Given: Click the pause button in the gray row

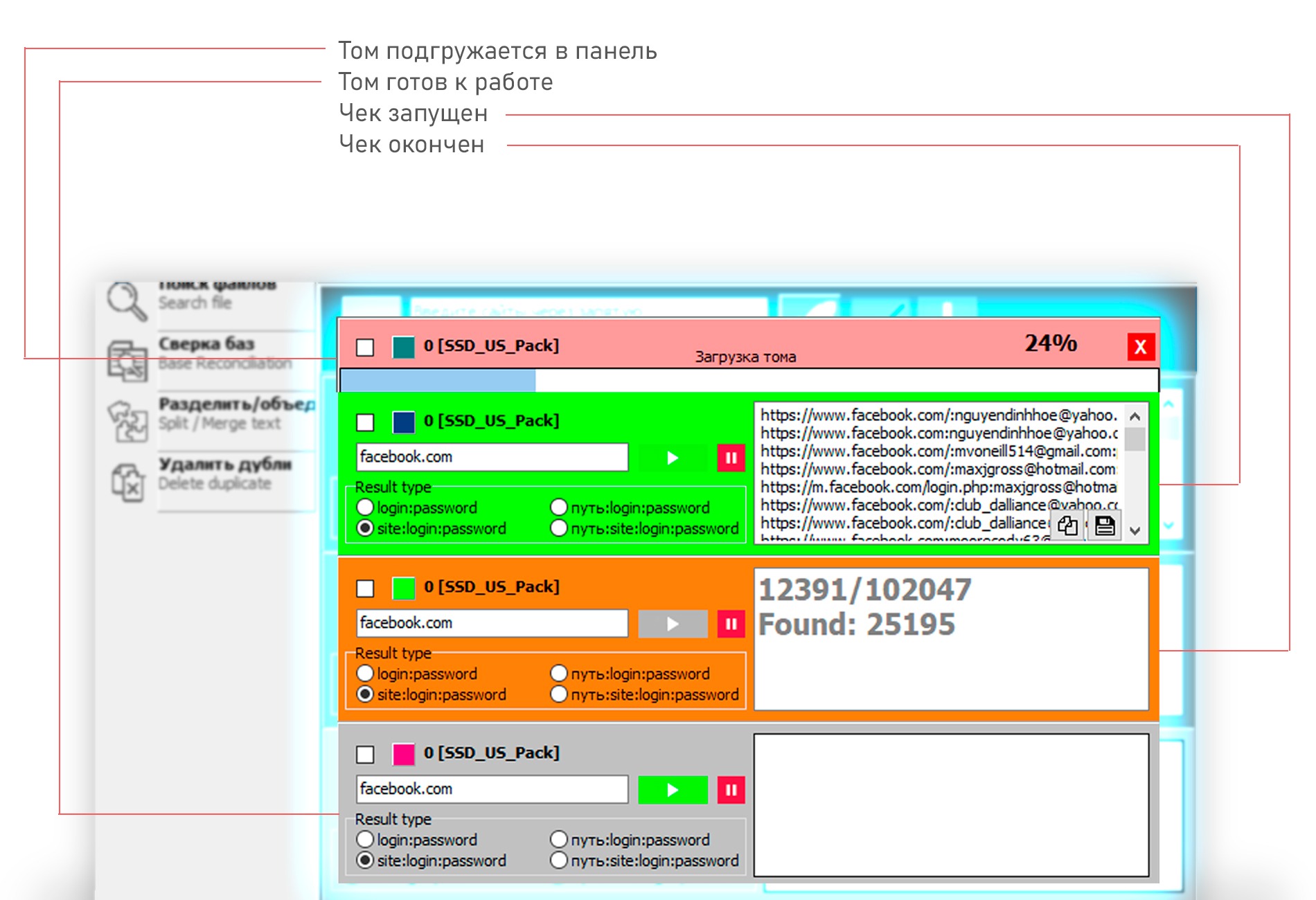Looking at the screenshot, I should coord(731,790).
